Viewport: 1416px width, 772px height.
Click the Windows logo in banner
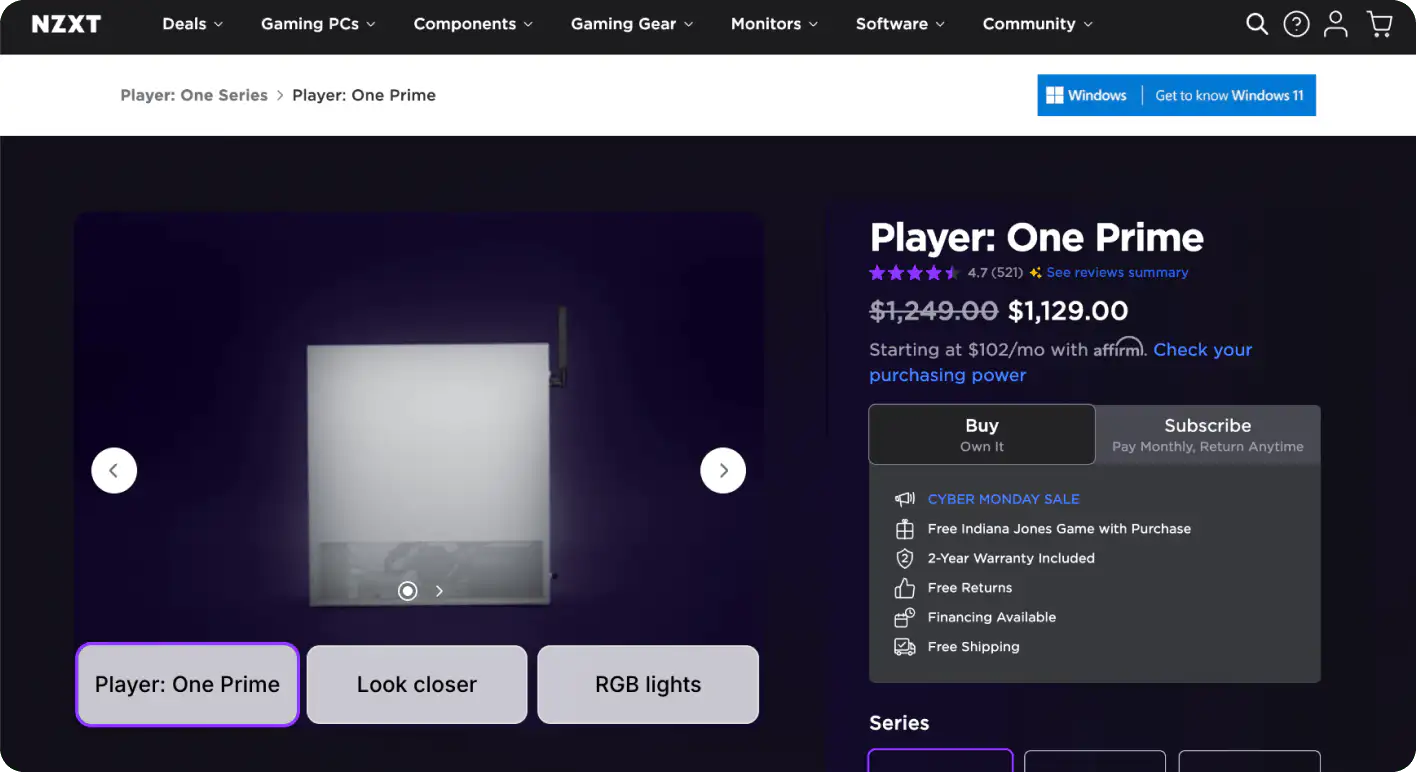point(1054,95)
